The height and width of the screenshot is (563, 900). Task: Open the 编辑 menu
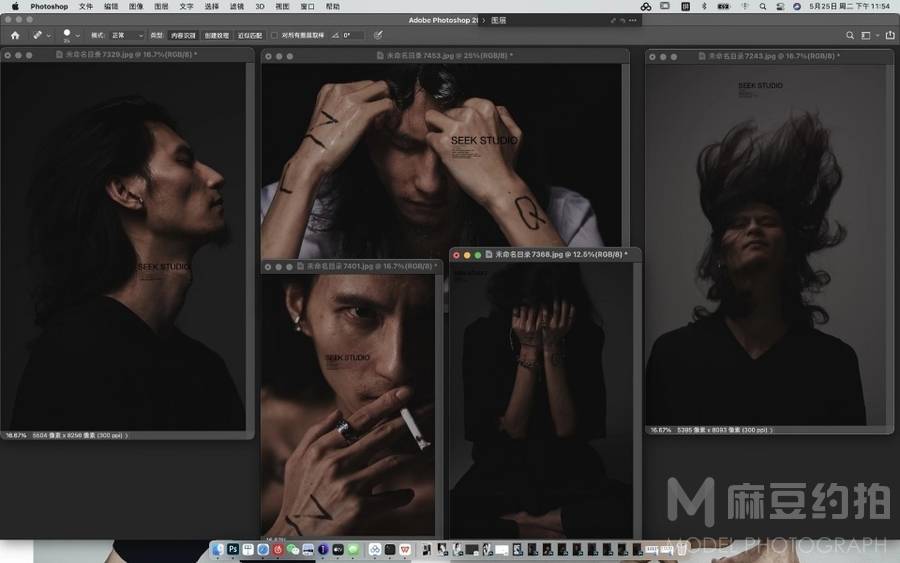tap(111, 6)
